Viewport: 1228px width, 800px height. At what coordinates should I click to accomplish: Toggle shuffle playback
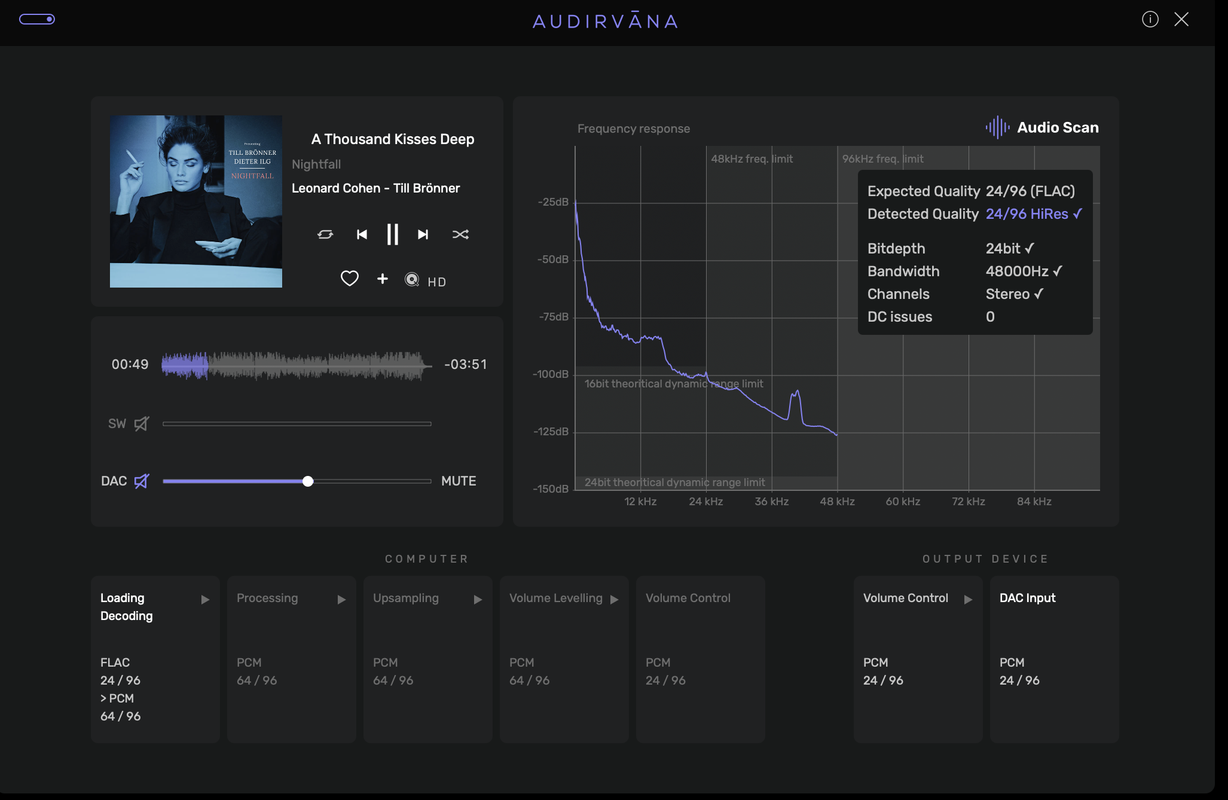460,234
